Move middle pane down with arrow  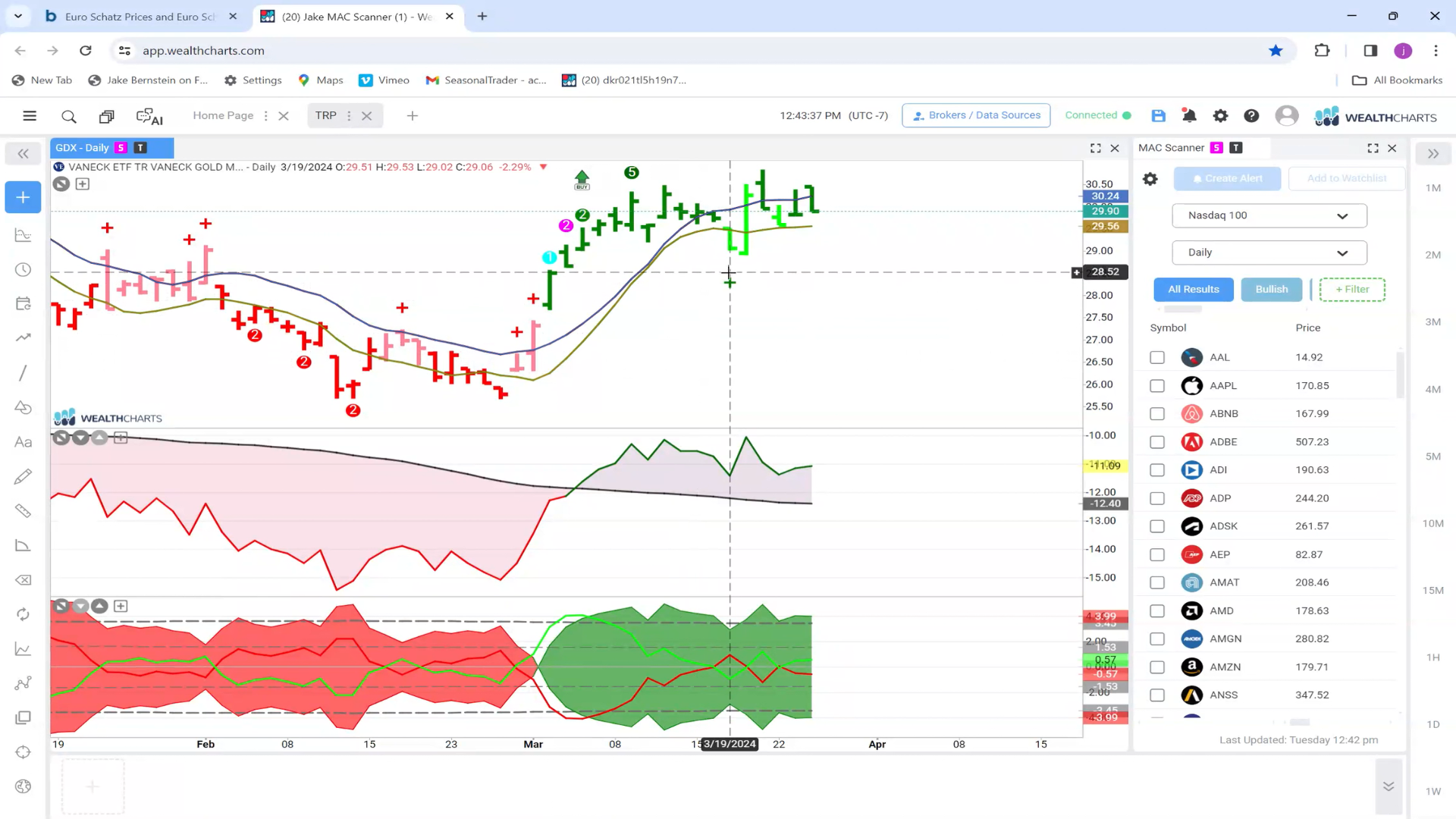click(x=80, y=438)
